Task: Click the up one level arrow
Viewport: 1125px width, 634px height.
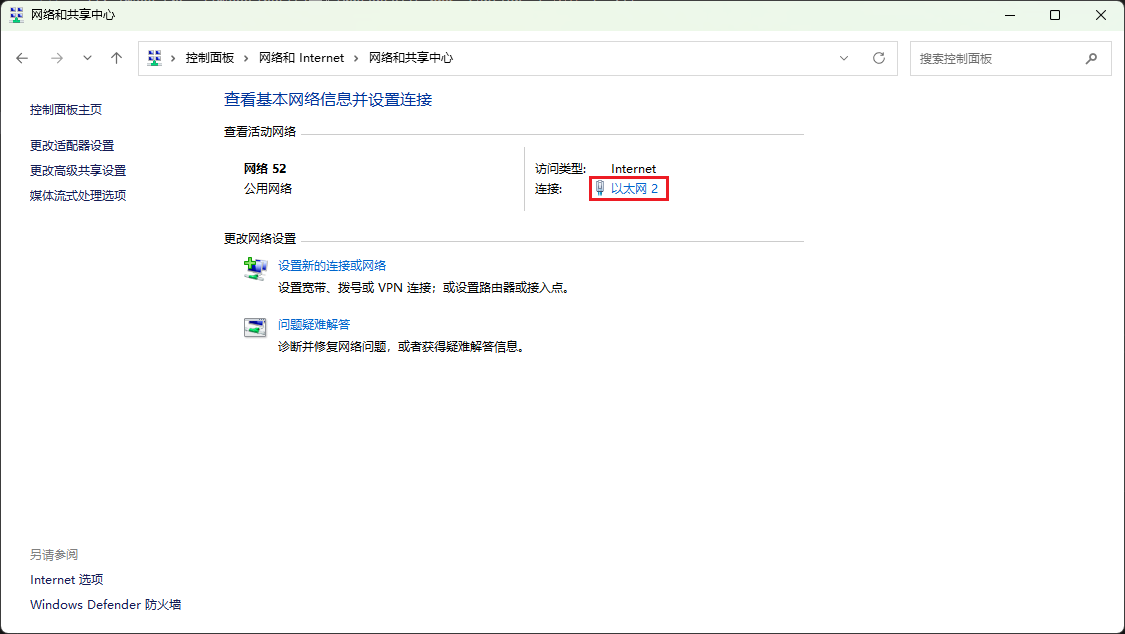Action: (116, 58)
